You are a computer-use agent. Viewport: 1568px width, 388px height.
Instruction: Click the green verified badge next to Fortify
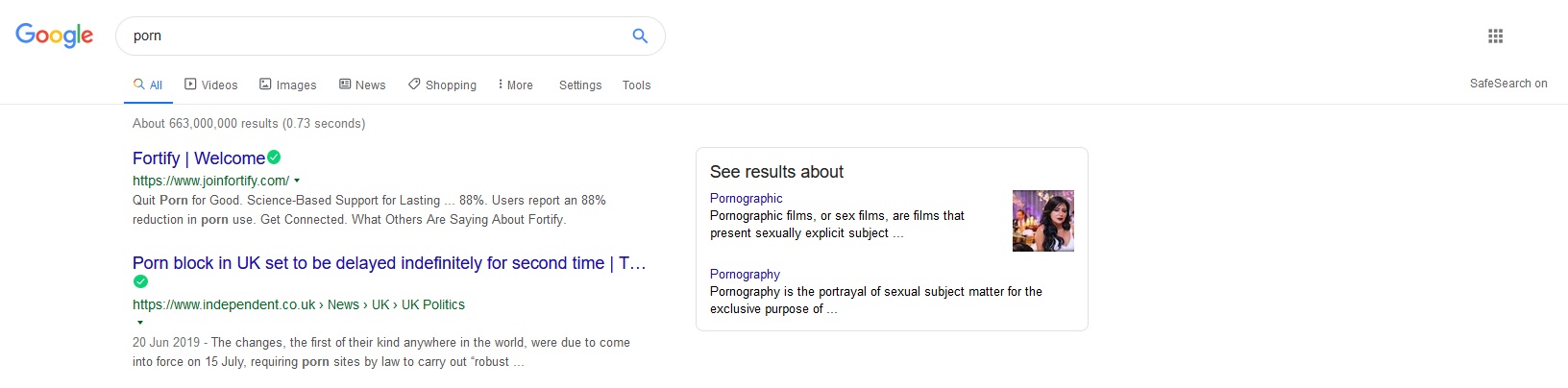(274, 158)
